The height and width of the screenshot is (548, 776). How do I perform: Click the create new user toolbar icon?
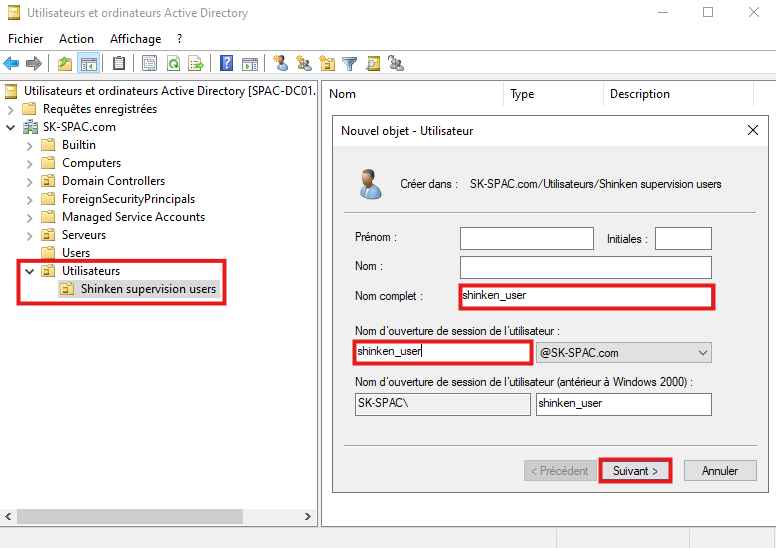point(280,64)
